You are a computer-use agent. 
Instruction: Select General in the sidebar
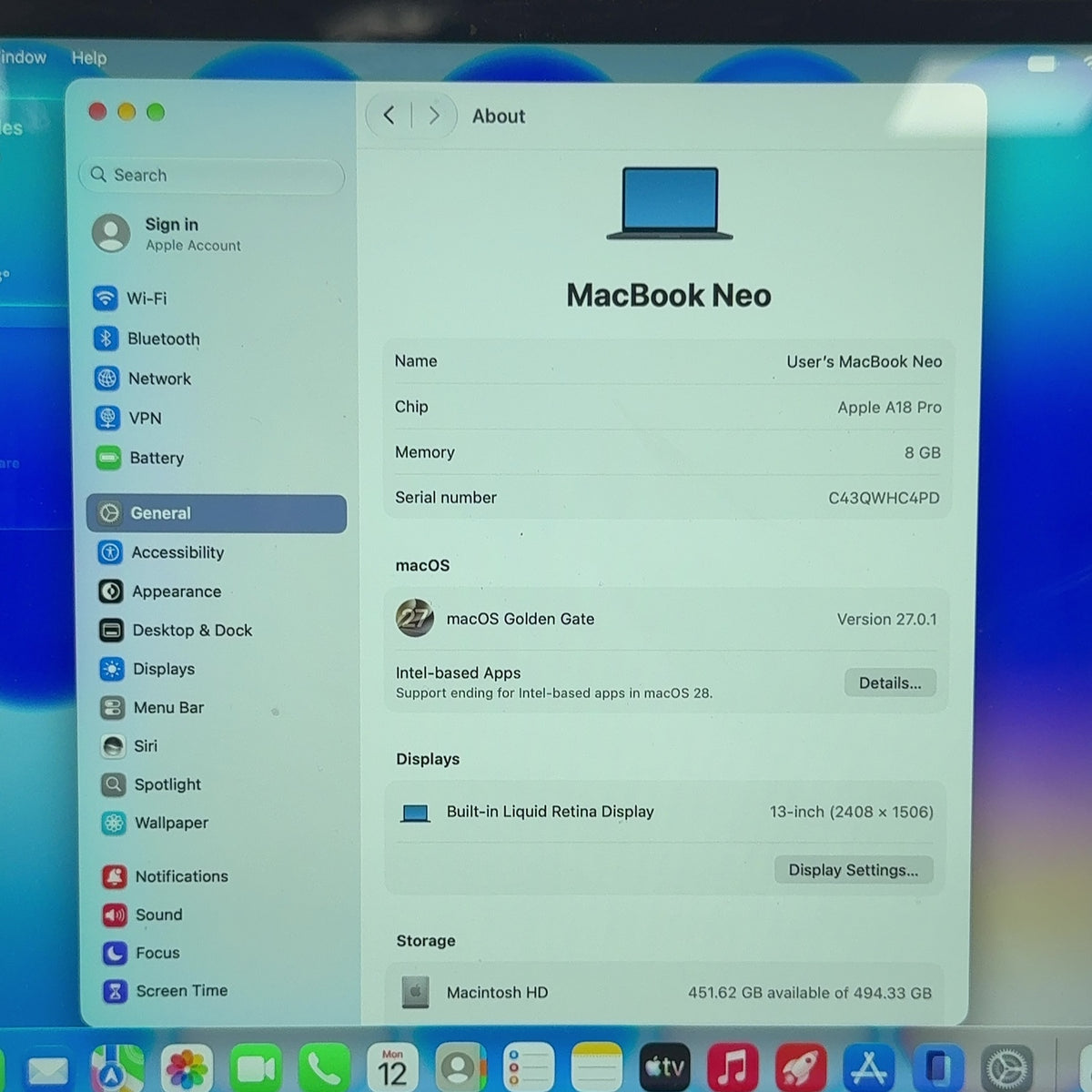[x=217, y=513]
